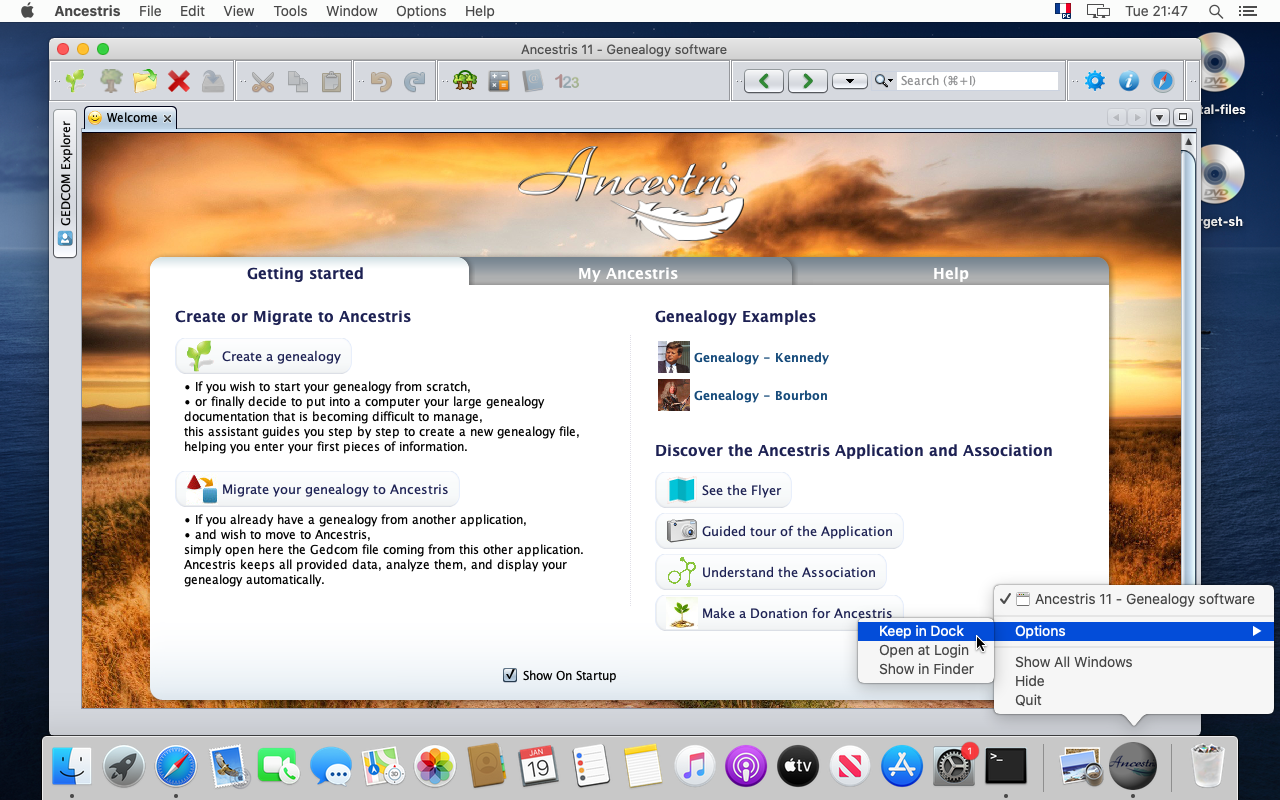Open the search options magnifier dropdown
The height and width of the screenshot is (800, 1280).
(883, 81)
